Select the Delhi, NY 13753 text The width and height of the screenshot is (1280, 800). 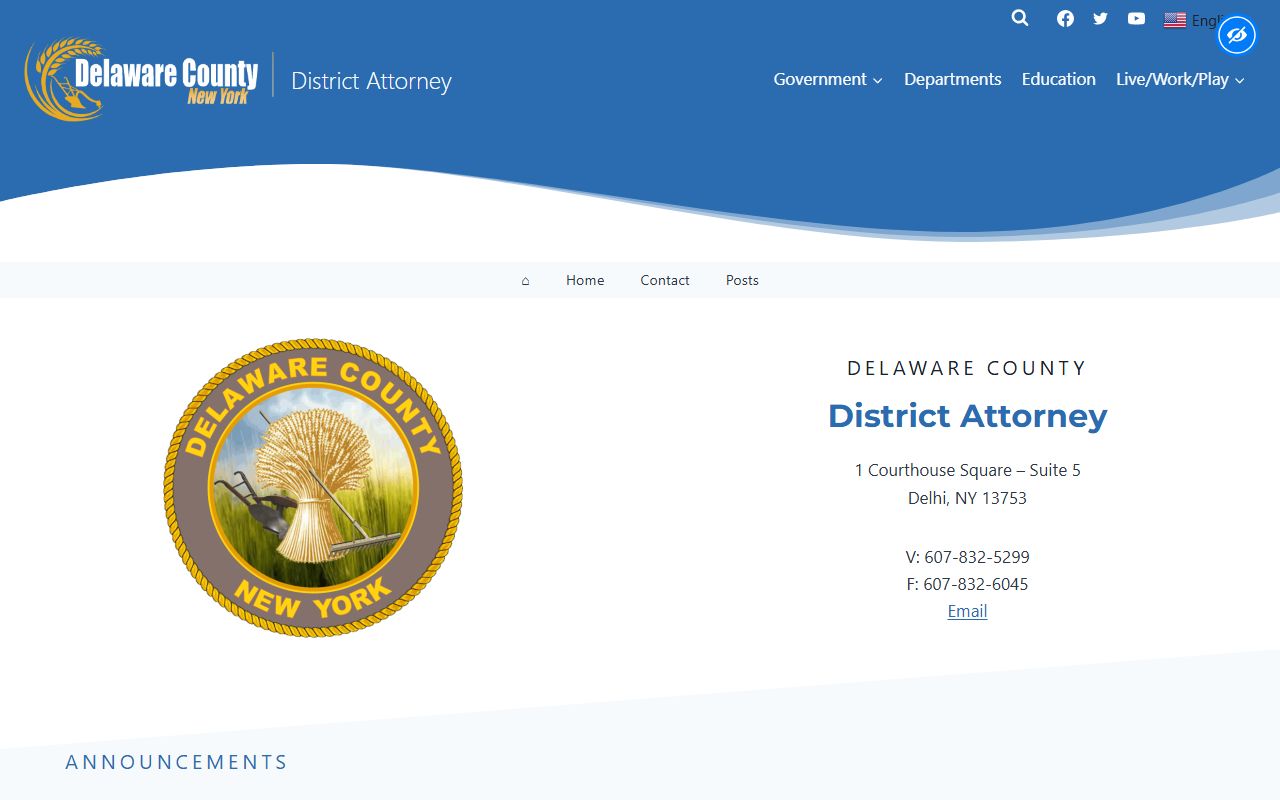click(x=967, y=498)
